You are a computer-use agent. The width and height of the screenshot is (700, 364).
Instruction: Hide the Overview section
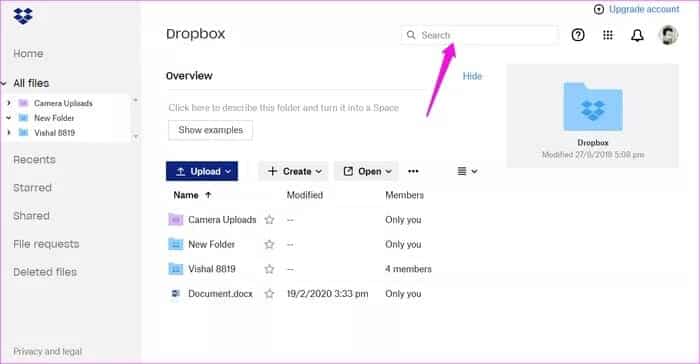(x=472, y=76)
